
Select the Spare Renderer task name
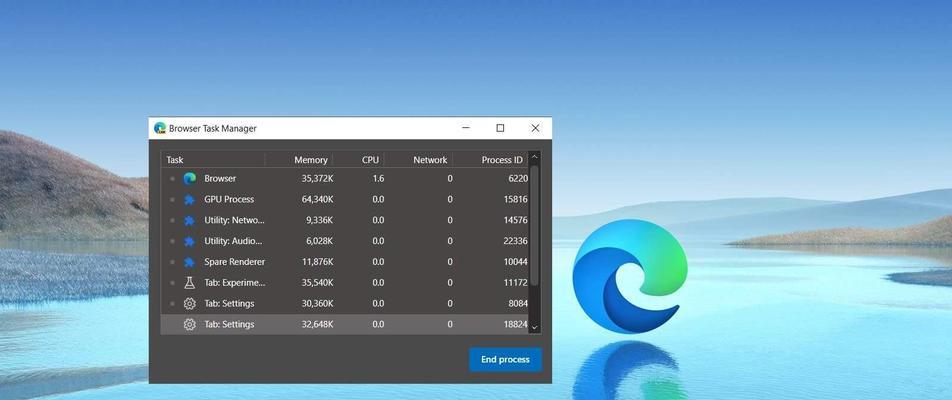tap(234, 262)
